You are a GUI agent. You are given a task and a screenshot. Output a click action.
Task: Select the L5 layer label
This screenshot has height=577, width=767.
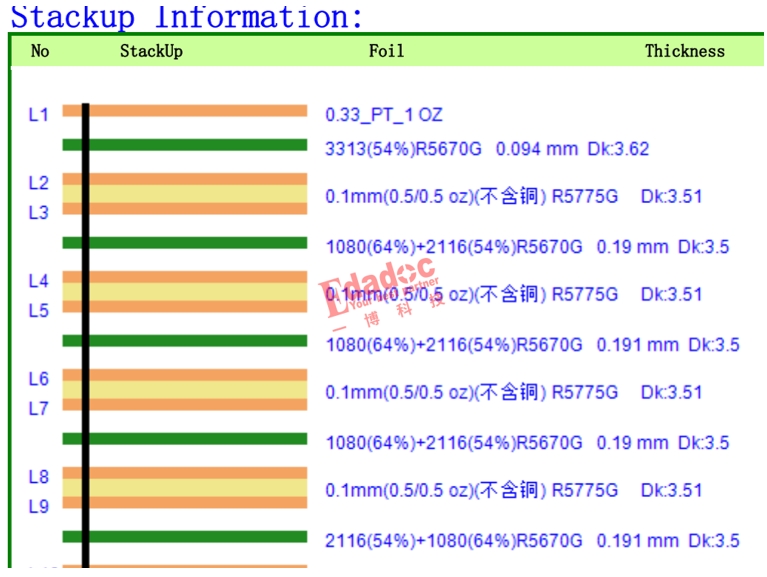(39, 311)
